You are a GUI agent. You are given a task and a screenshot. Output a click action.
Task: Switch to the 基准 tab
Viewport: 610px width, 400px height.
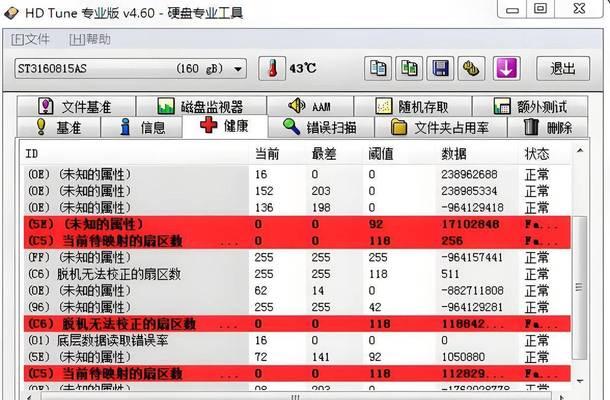coord(59,127)
